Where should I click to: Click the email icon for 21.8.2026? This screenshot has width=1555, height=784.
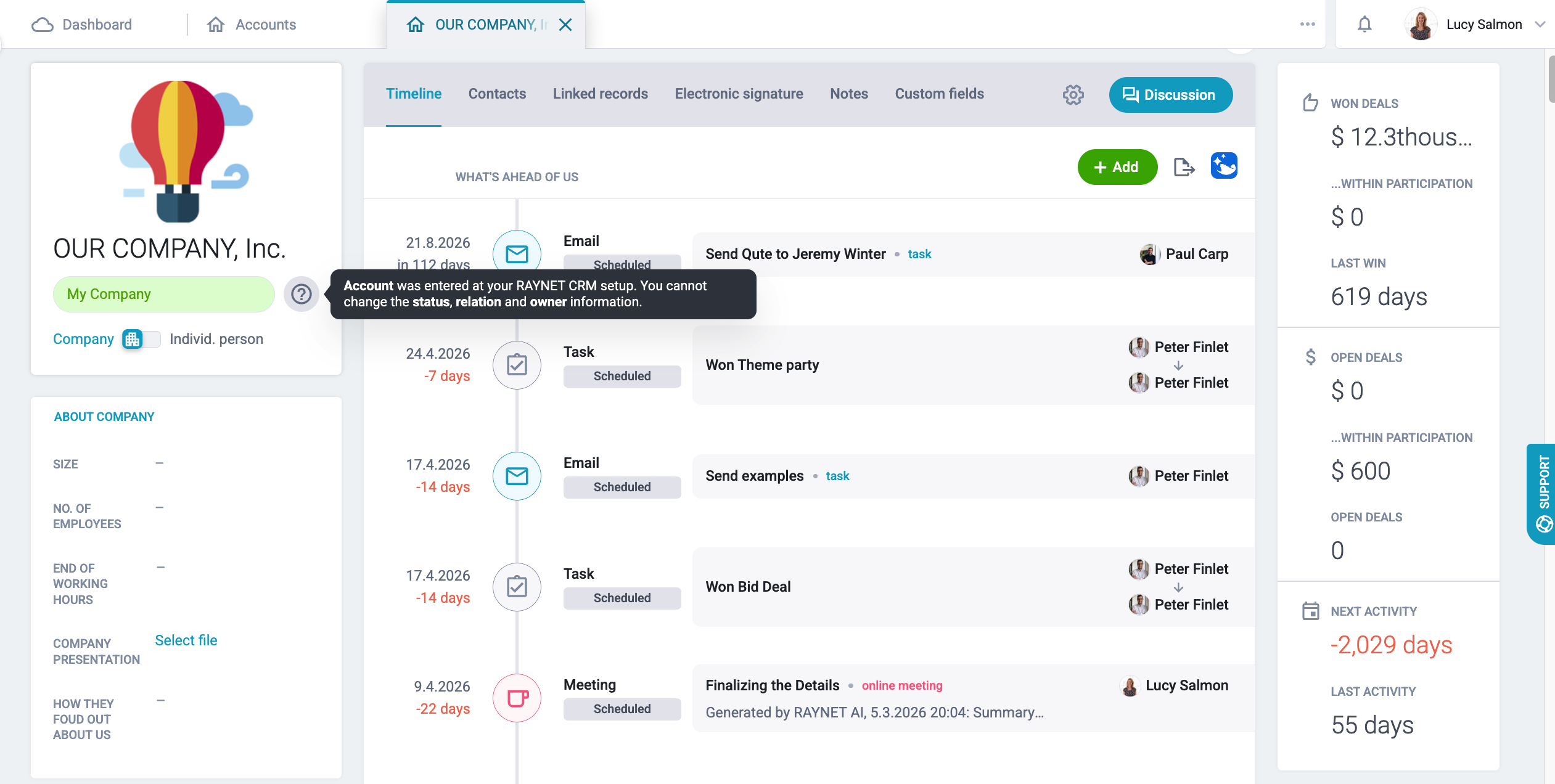(x=517, y=253)
